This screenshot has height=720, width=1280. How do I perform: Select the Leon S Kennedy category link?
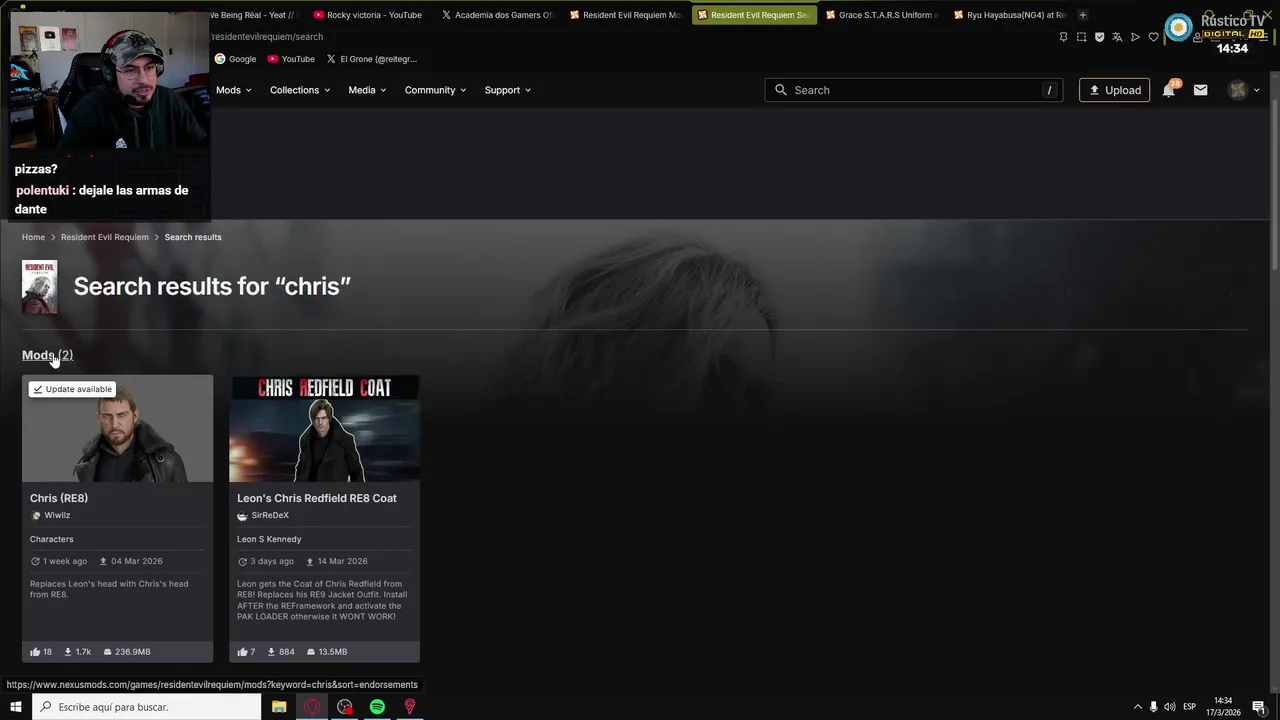pos(269,539)
